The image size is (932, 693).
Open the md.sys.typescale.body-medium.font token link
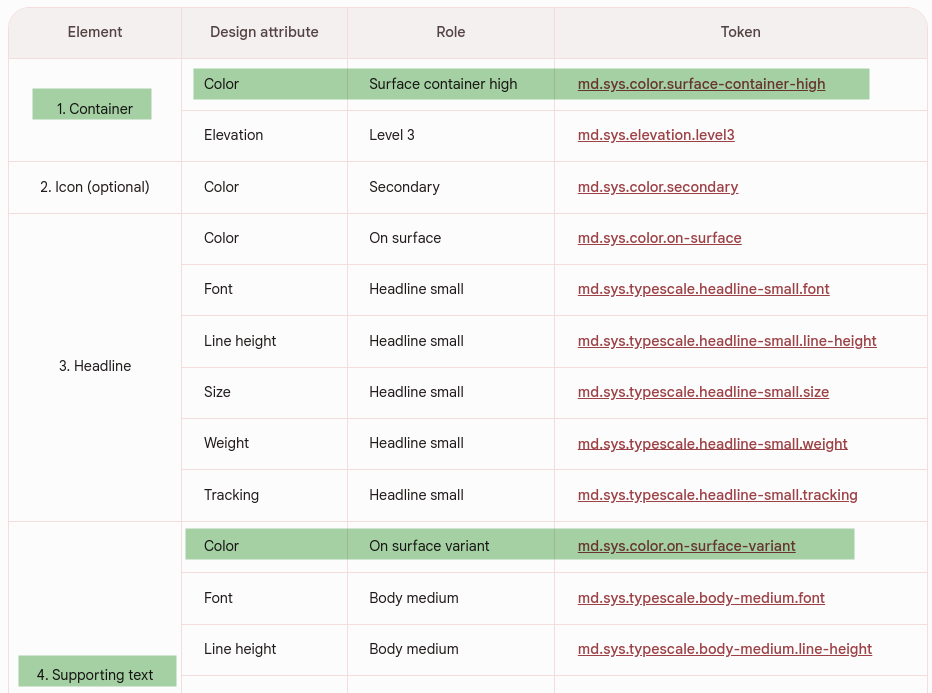(701, 598)
